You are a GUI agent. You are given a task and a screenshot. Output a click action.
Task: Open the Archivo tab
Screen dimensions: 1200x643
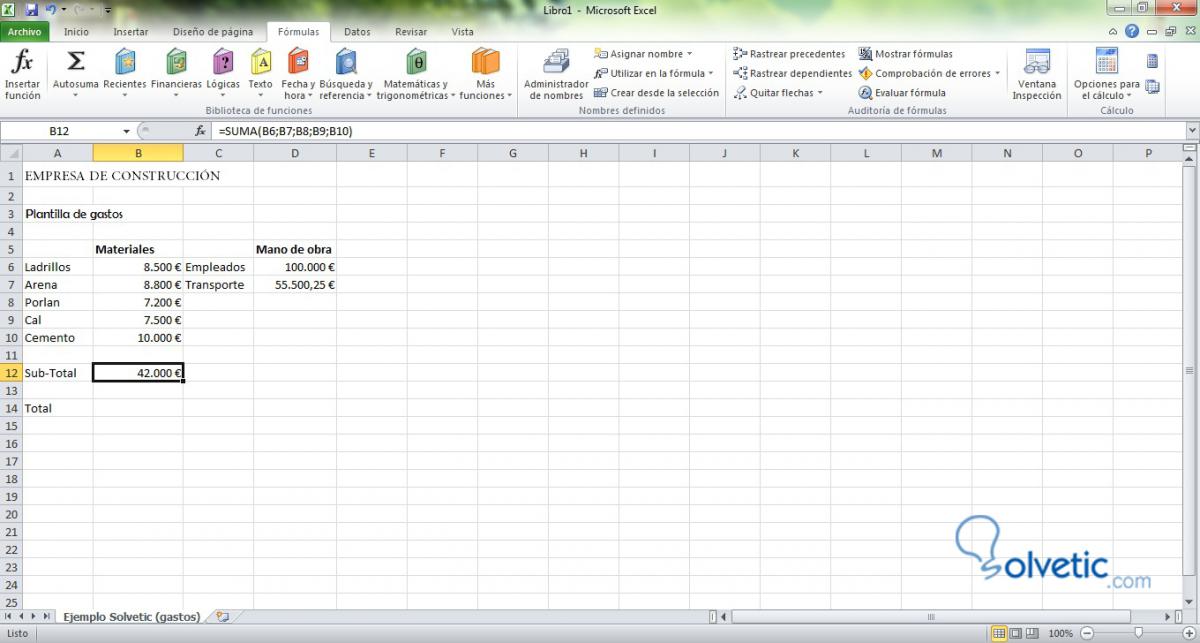click(x=24, y=31)
